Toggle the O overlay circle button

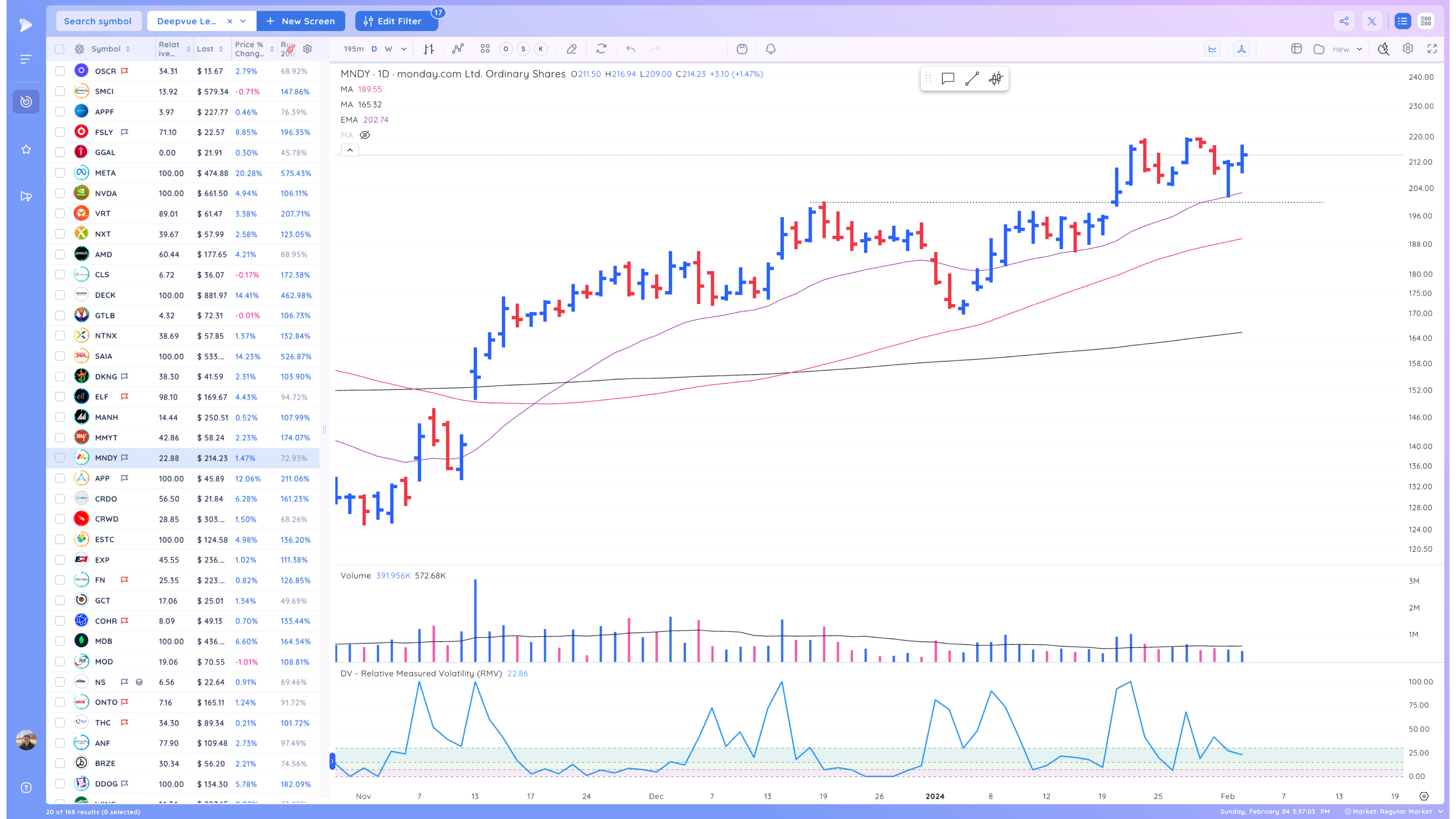click(506, 49)
